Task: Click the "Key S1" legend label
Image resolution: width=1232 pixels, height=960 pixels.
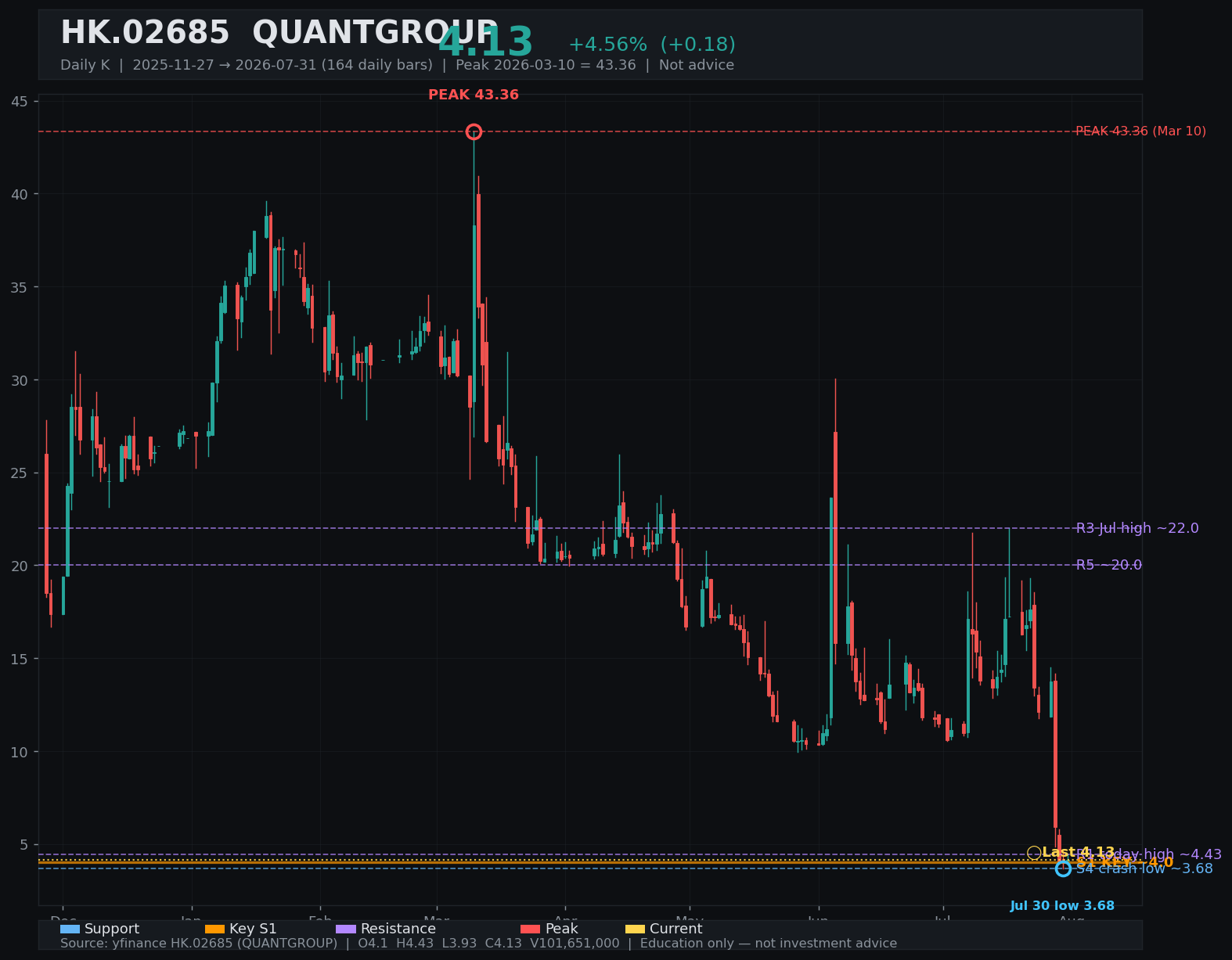Action: tap(253, 929)
